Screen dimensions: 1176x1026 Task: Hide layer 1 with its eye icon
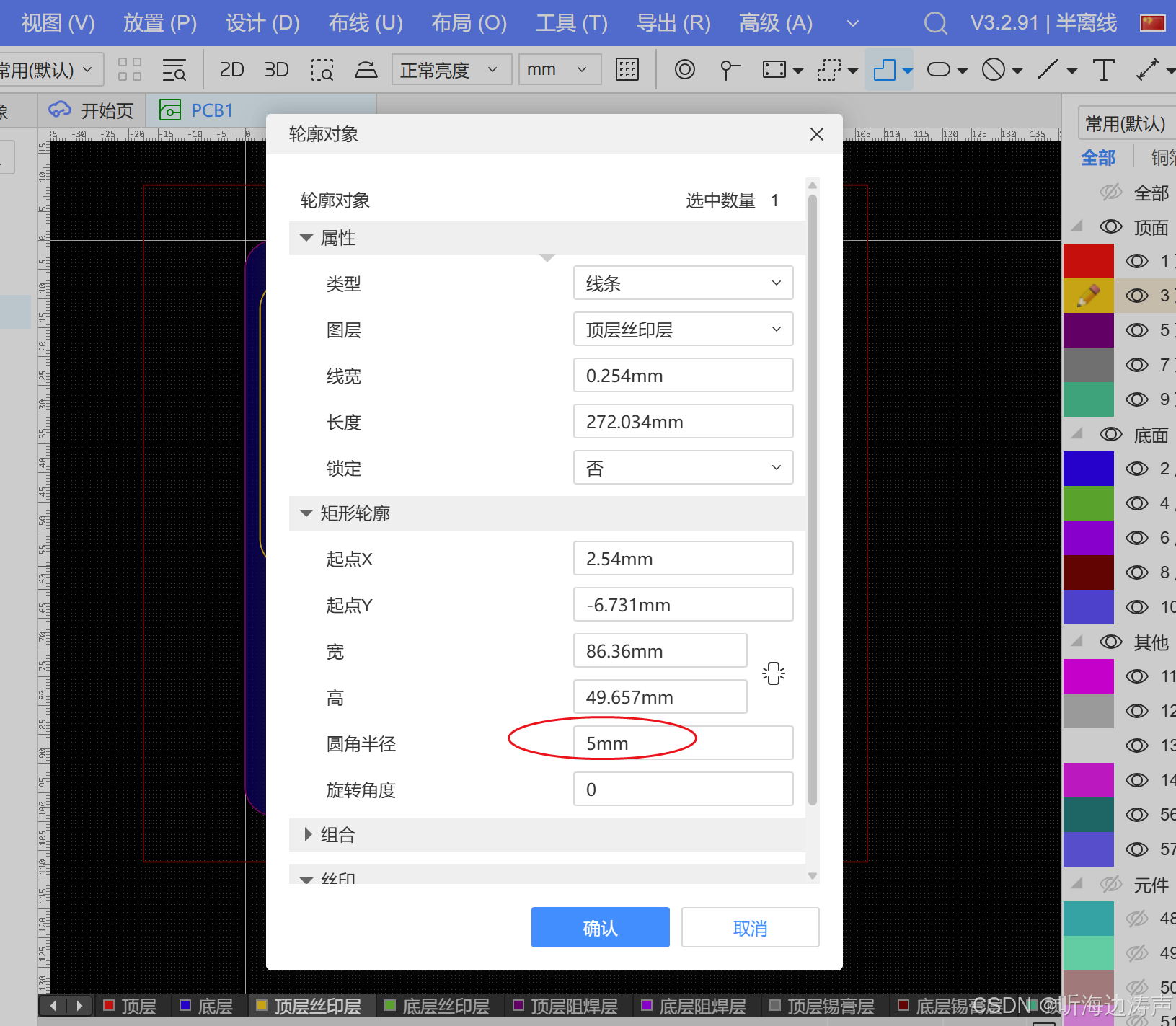(1137, 261)
